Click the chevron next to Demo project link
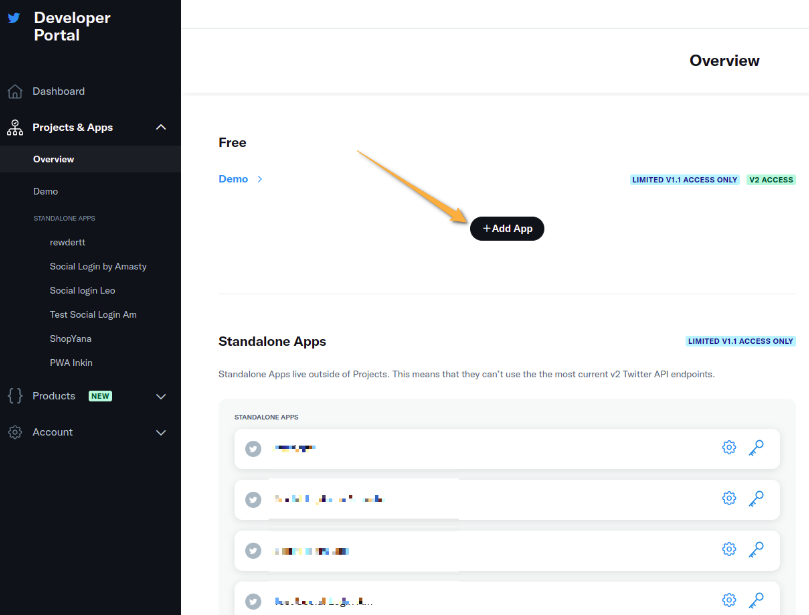This screenshot has width=809, height=615. point(260,179)
